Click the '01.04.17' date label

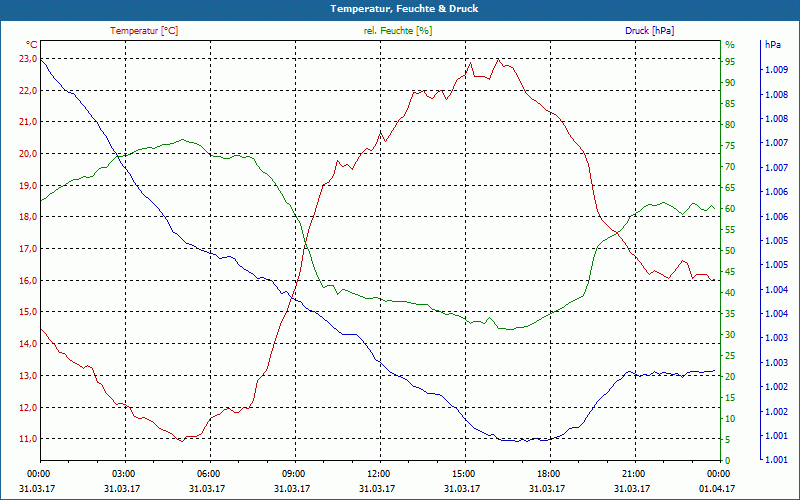pos(717,488)
